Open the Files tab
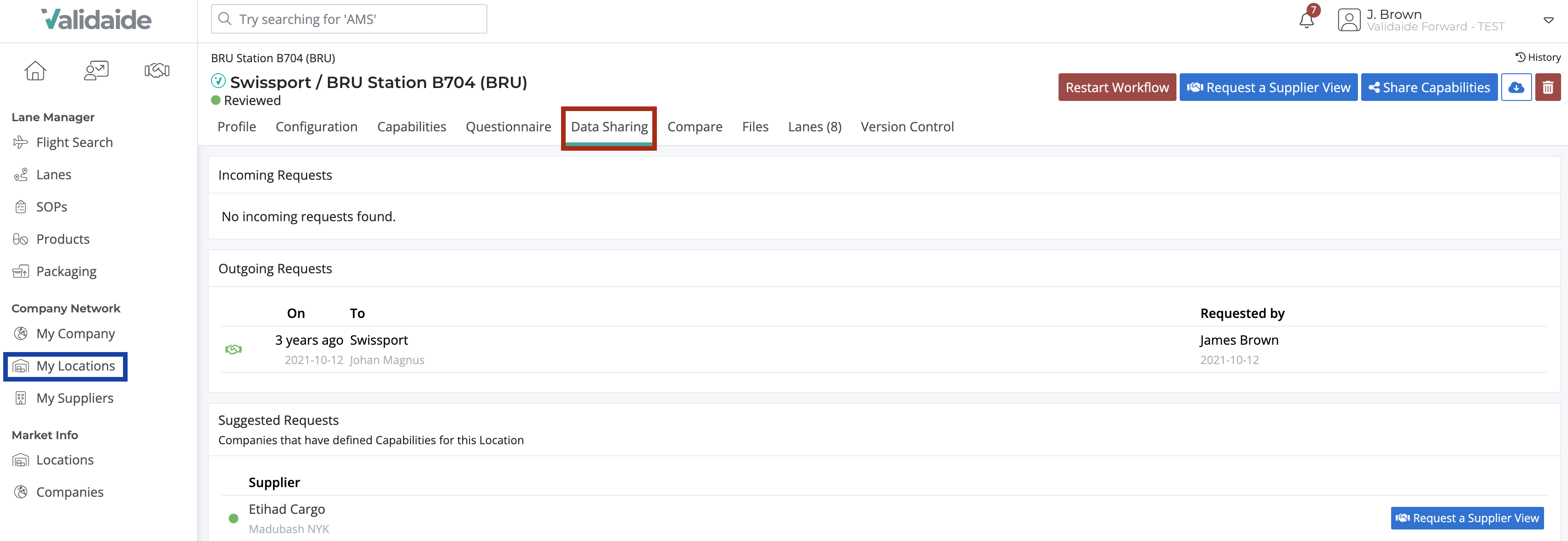The height and width of the screenshot is (541, 1568). coord(755,127)
